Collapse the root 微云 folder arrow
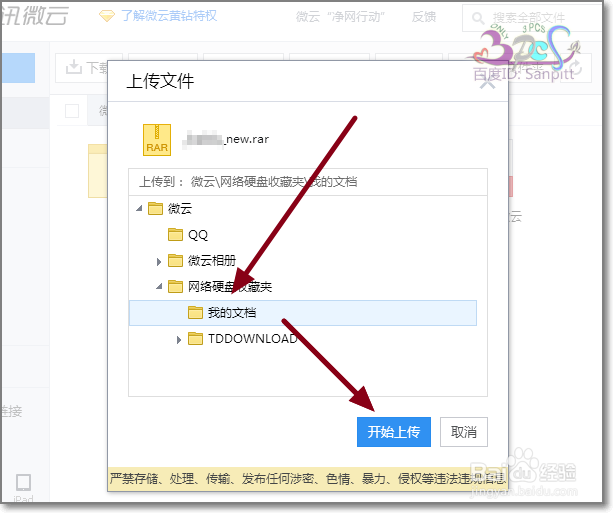The width and height of the screenshot is (613, 513). tap(139, 208)
